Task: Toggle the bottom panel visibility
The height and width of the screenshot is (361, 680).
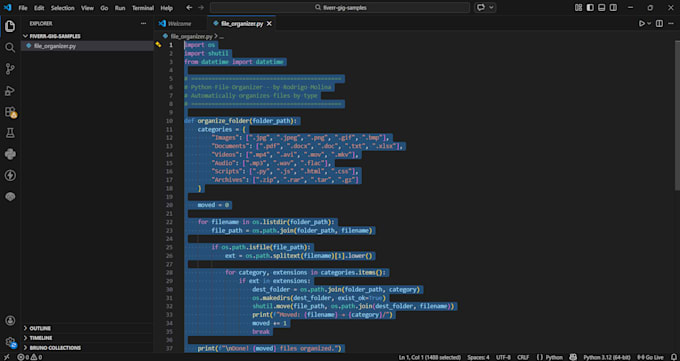Action: coord(602,7)
